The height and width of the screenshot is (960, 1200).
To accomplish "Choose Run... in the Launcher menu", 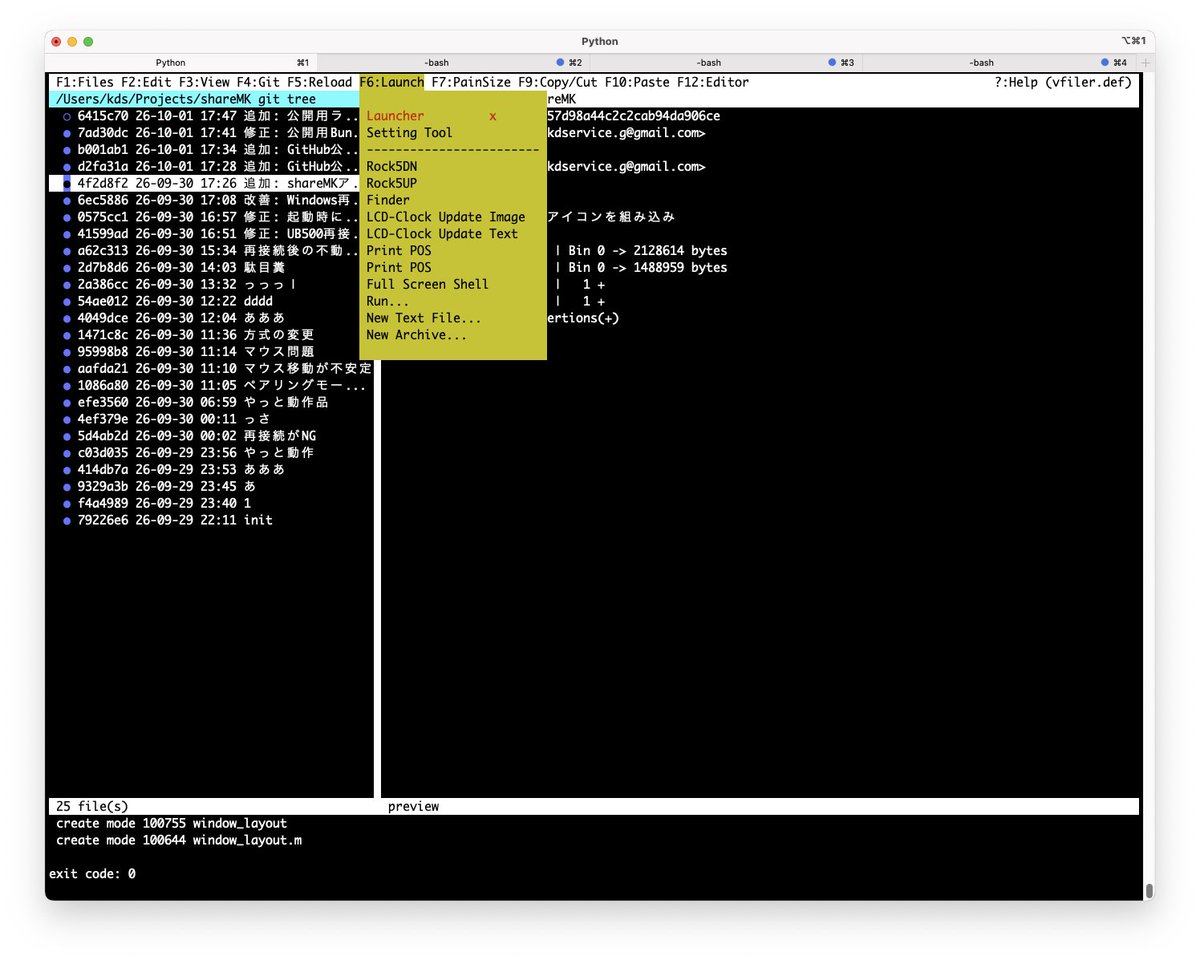I will pos(388,301).
